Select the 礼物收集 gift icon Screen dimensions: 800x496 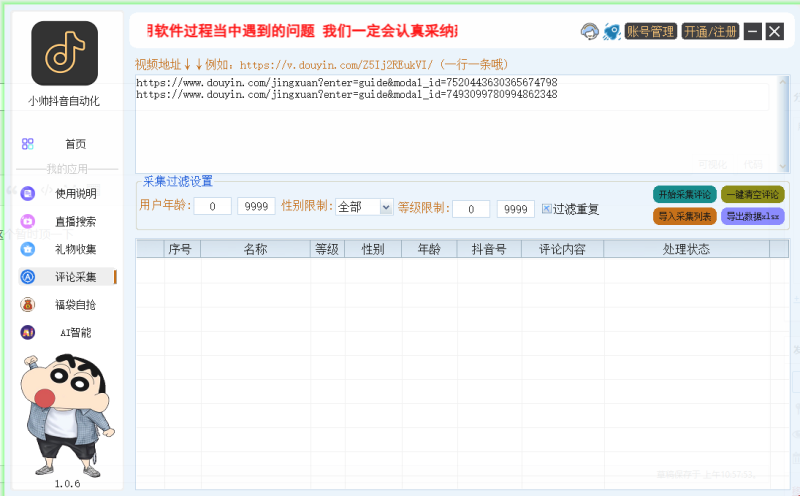[28, 249]
